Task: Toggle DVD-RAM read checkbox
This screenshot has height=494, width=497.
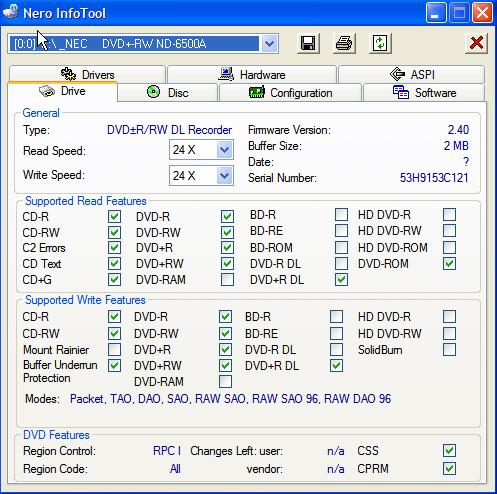Action: (227, 279)
